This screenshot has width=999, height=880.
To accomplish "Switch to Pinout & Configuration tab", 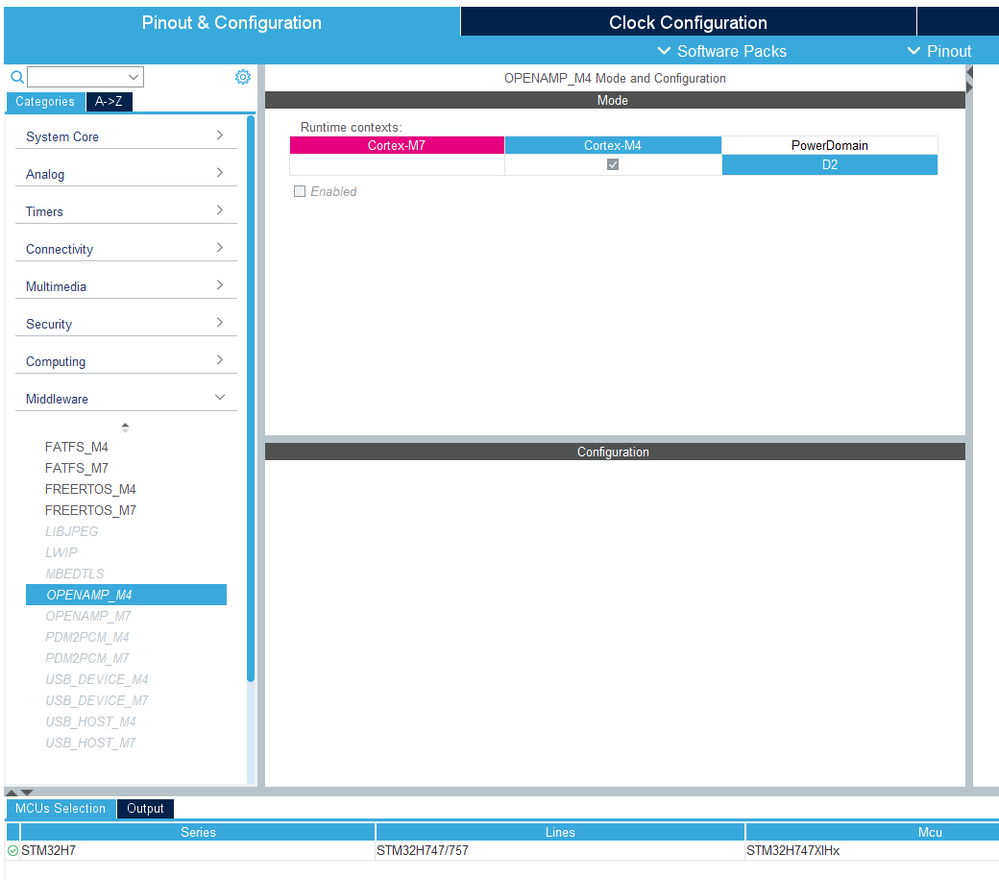I will point(231,22).
